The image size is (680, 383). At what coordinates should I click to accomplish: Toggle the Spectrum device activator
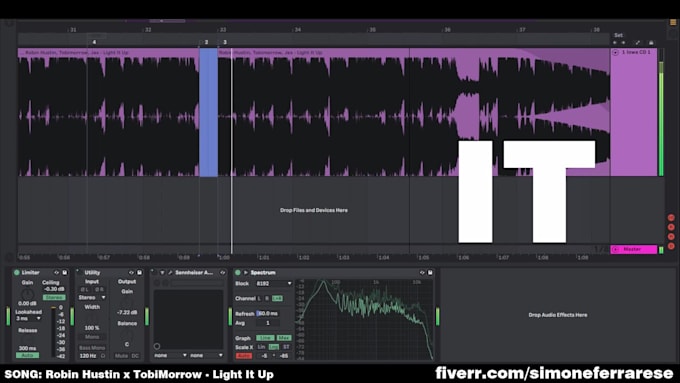pos(237,272)
